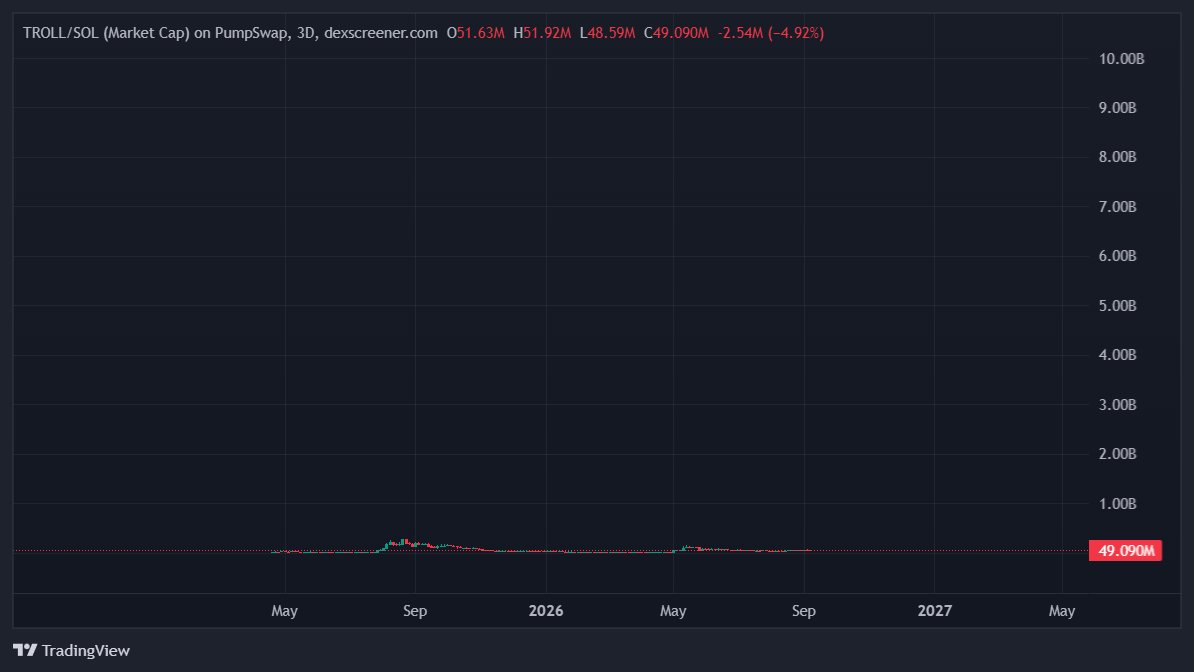The image size is (1194, 672).
Task: Open the TradingView text link
Action: point(85,650)
